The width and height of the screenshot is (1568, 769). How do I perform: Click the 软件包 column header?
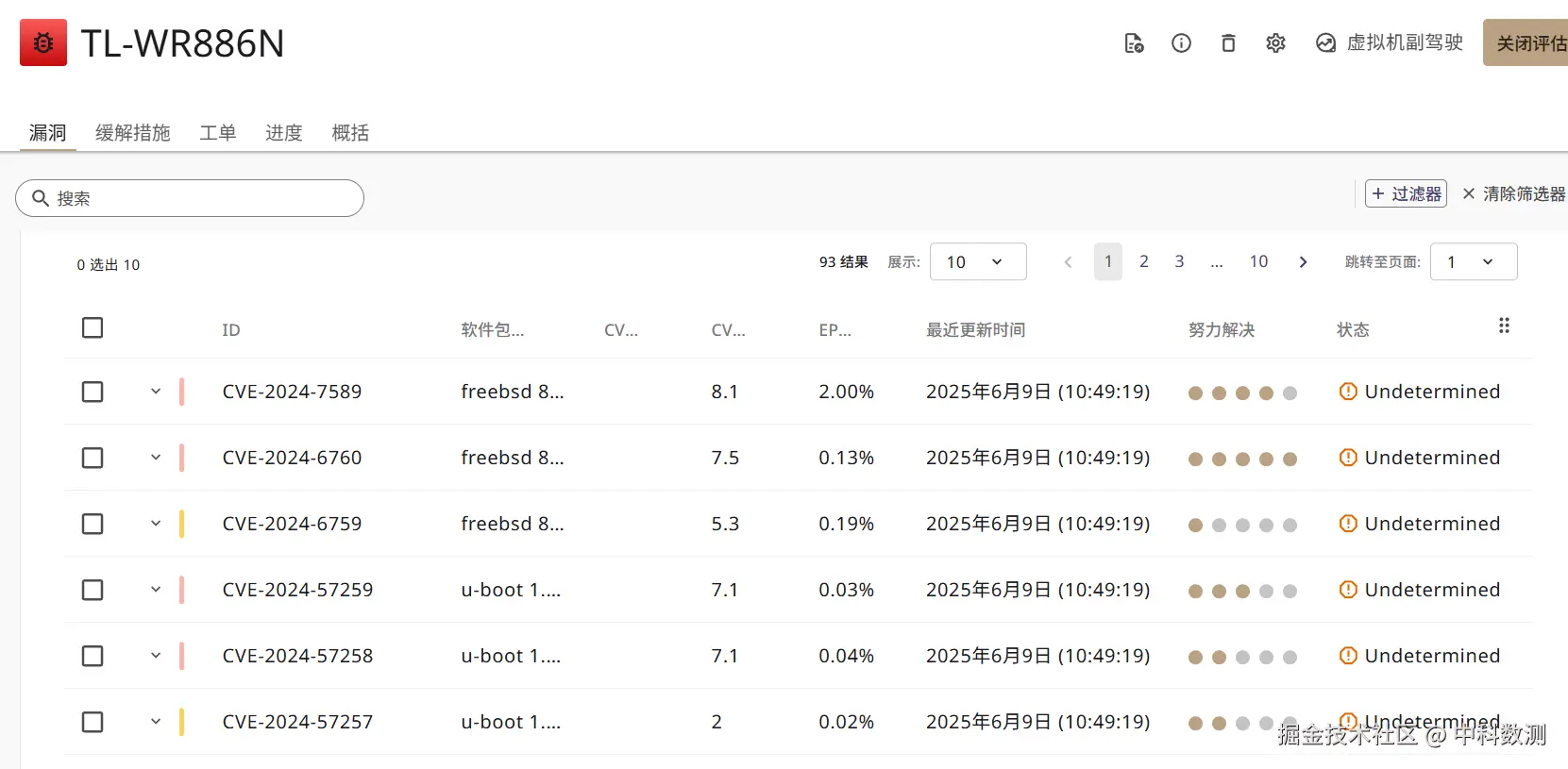(492, 330)
